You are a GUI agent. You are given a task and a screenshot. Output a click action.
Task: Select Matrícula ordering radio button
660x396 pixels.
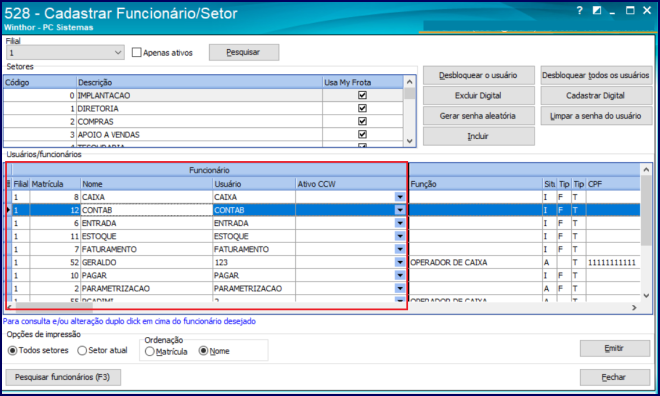(x=166, y=351)
